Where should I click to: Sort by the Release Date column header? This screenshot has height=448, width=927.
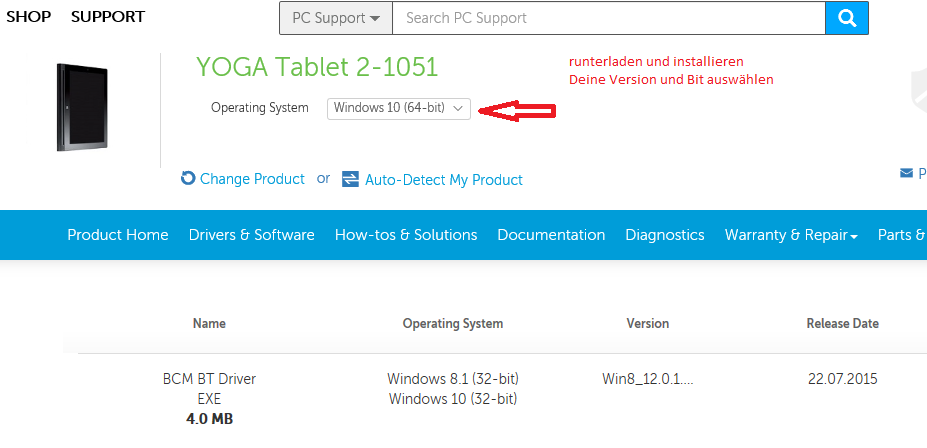tap(842, 323)
